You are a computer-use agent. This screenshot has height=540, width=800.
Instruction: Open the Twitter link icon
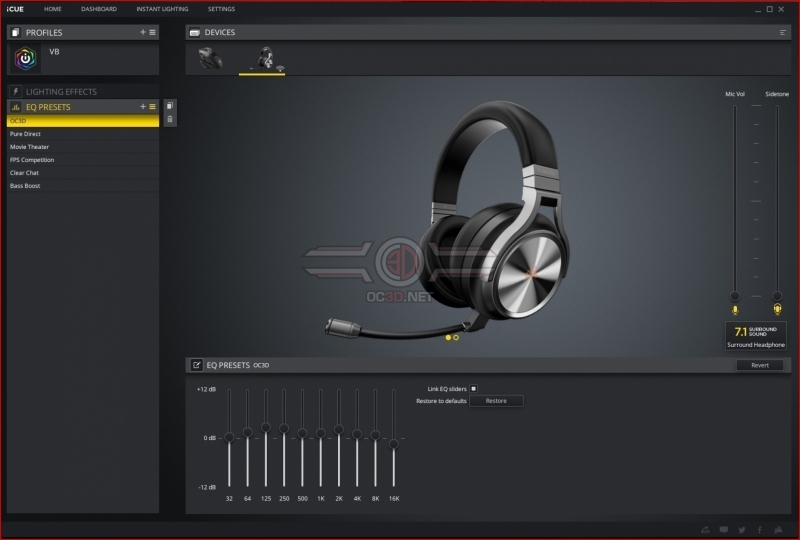[741, 530]
